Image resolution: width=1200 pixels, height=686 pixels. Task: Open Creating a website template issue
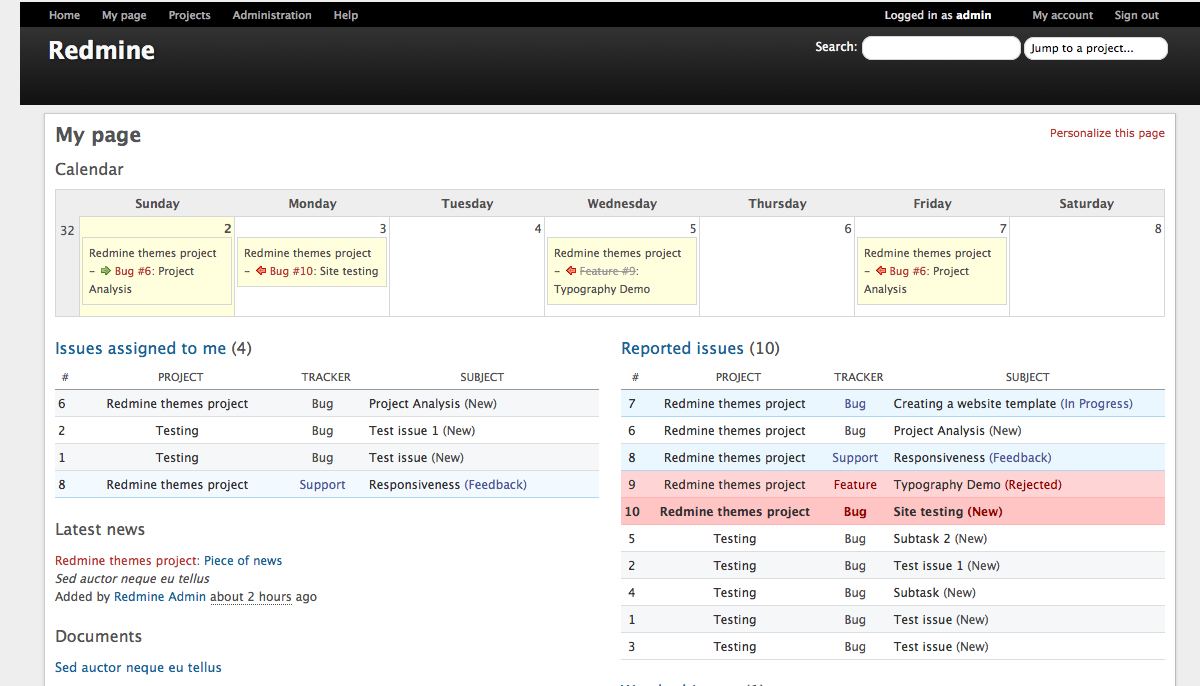coord(975,404)
